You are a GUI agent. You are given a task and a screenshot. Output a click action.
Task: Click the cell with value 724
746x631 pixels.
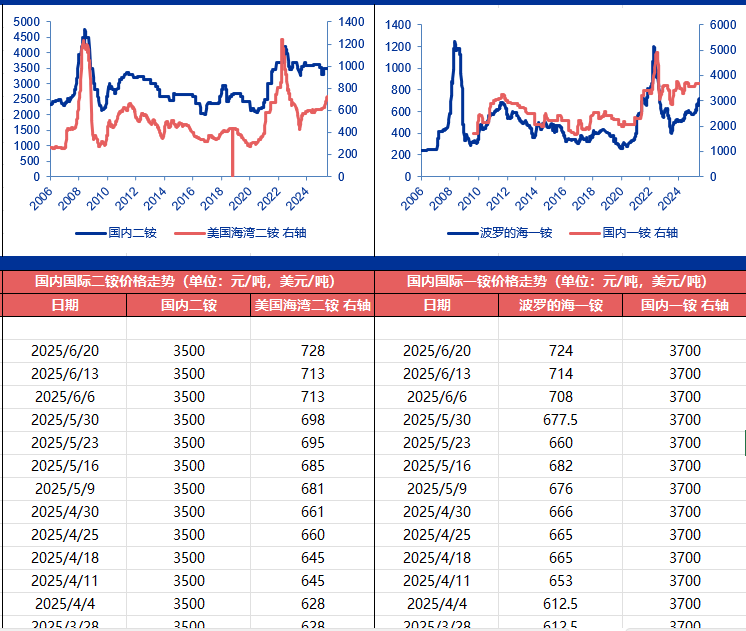point(561,350)
